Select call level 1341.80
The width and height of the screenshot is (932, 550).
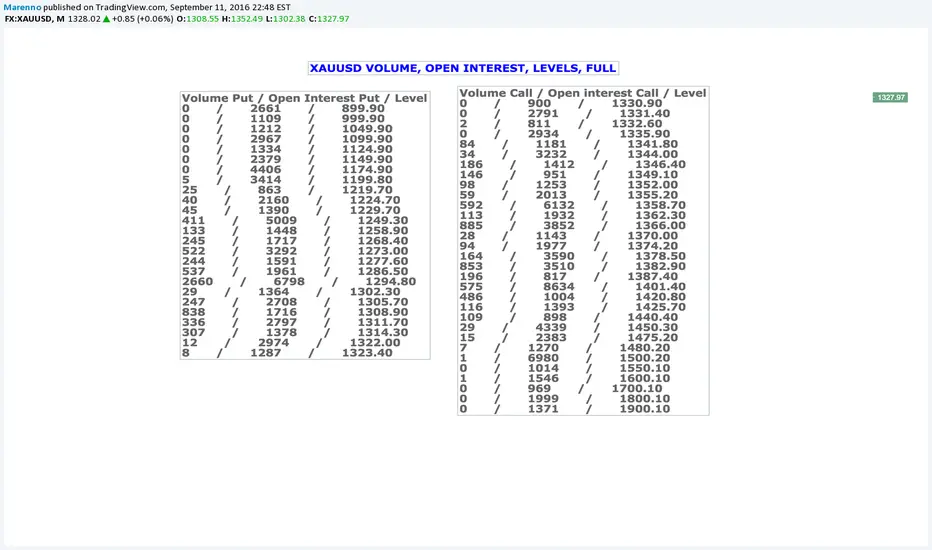coord(653,144)
